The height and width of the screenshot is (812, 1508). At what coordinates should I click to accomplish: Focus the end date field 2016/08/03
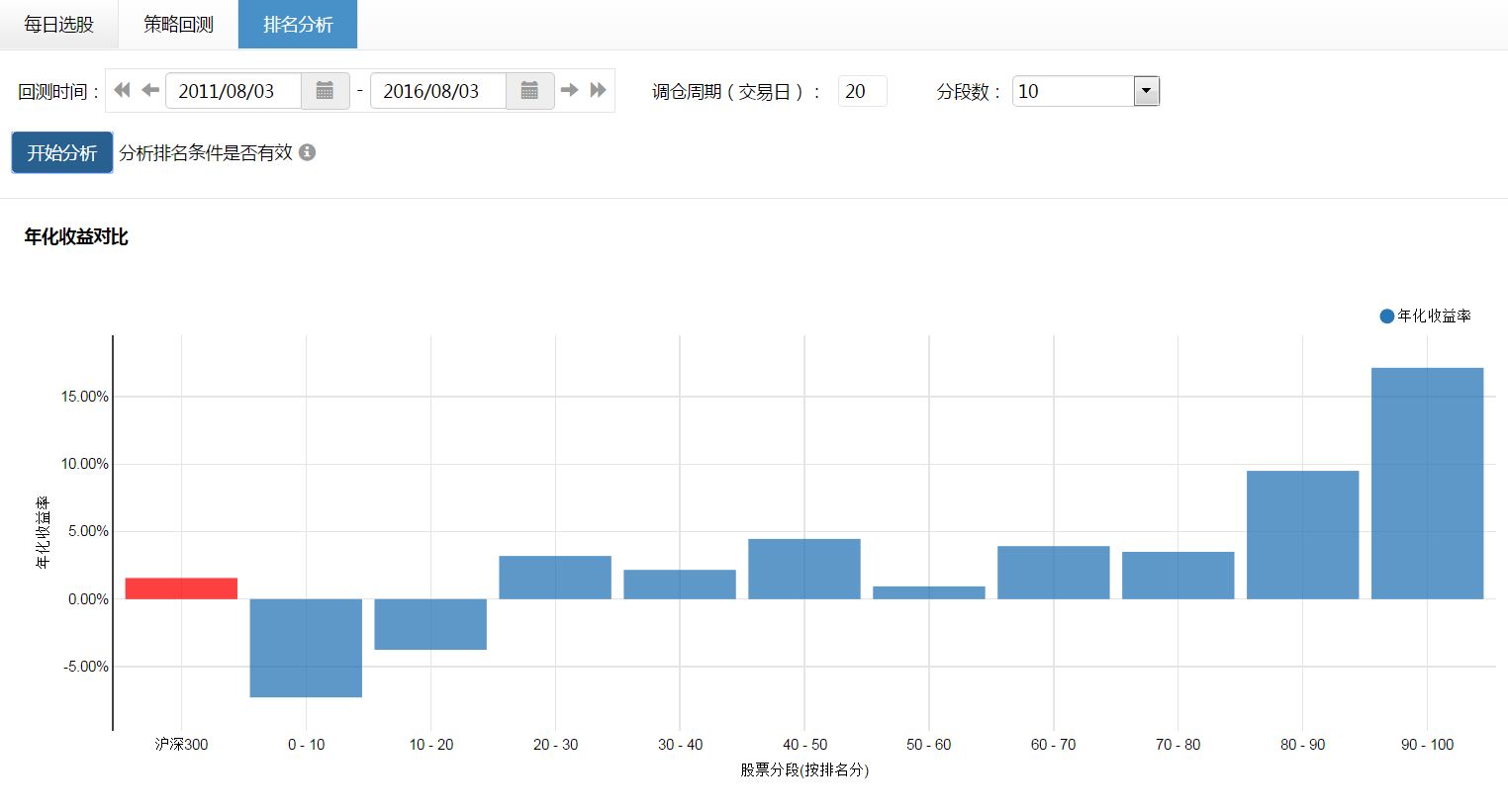438,91
